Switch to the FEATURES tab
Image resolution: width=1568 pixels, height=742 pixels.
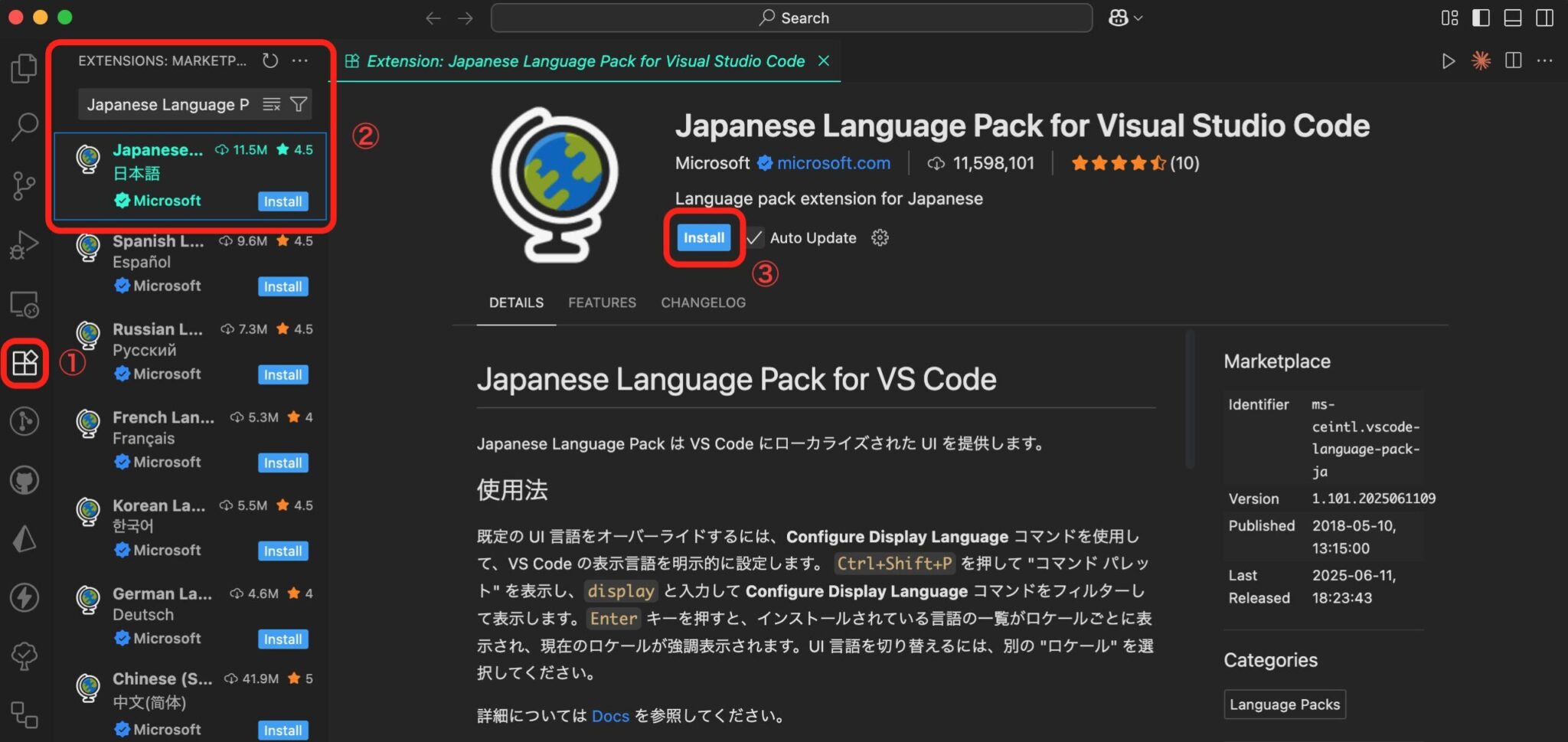click(x=602, y=302)
